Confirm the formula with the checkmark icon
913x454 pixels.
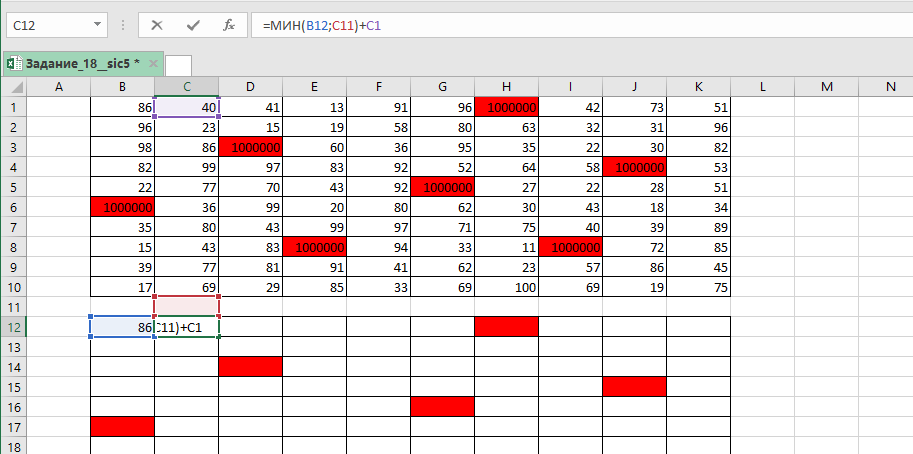coord(193,25)
